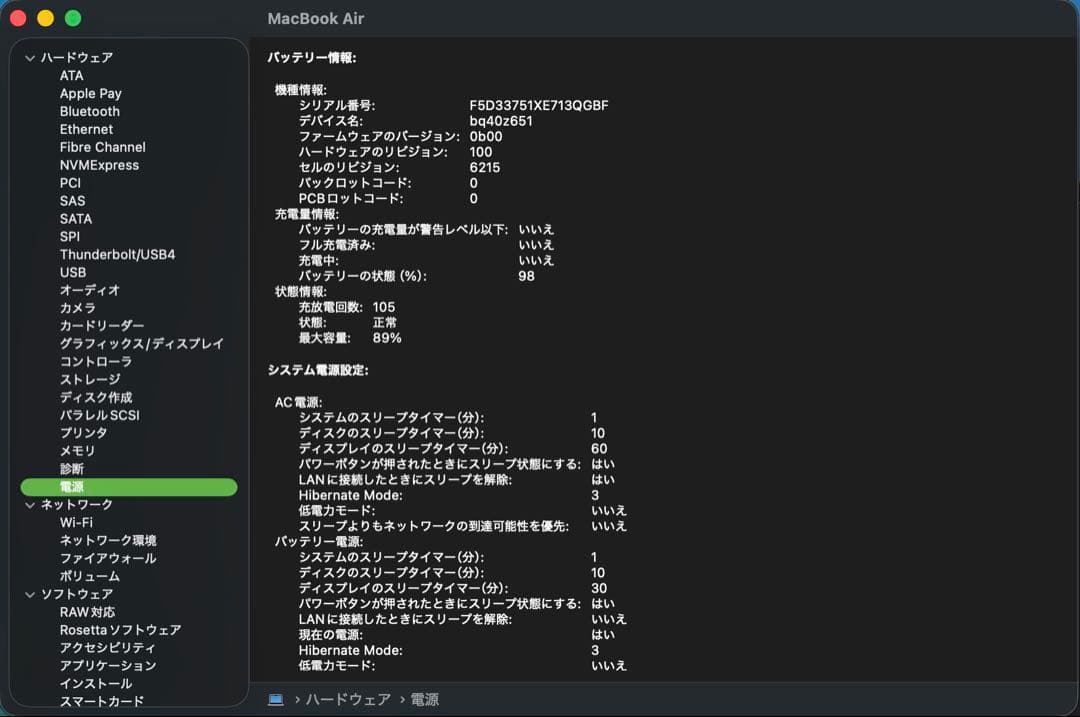Click cell revision value 6215
This screenshot has width=1080, height=717.
[x=484, y=167]
